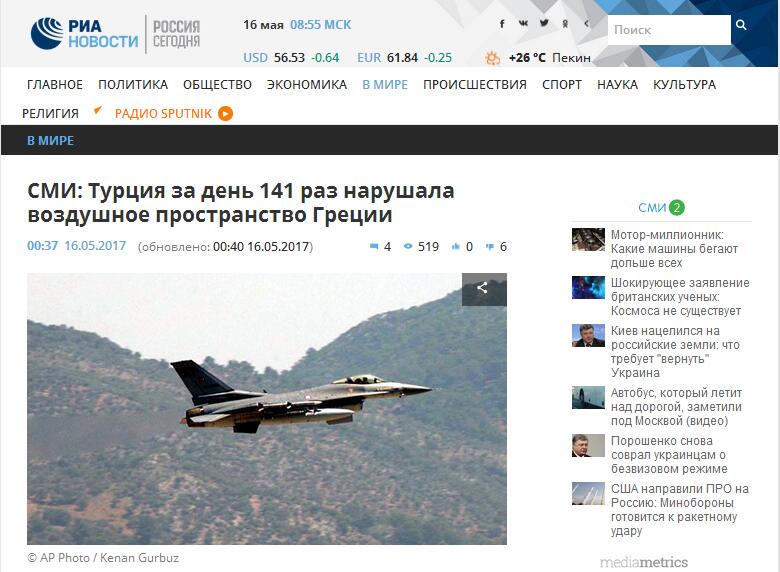
Task: Click the РИА Новости logo
Action: (x=85, y=34)
